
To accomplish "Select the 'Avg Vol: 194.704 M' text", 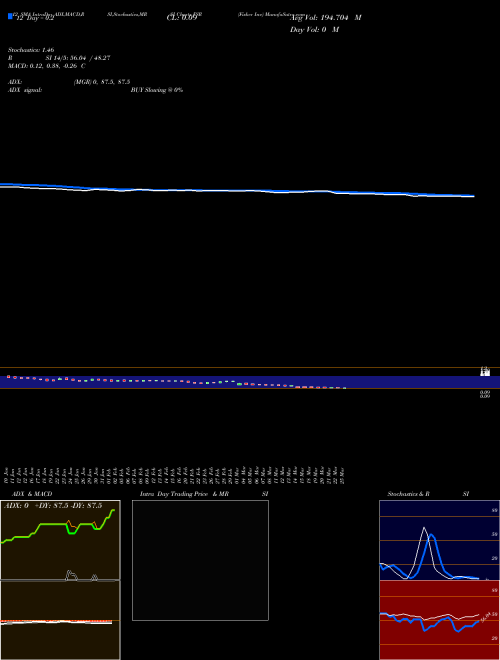I will 325,18.
